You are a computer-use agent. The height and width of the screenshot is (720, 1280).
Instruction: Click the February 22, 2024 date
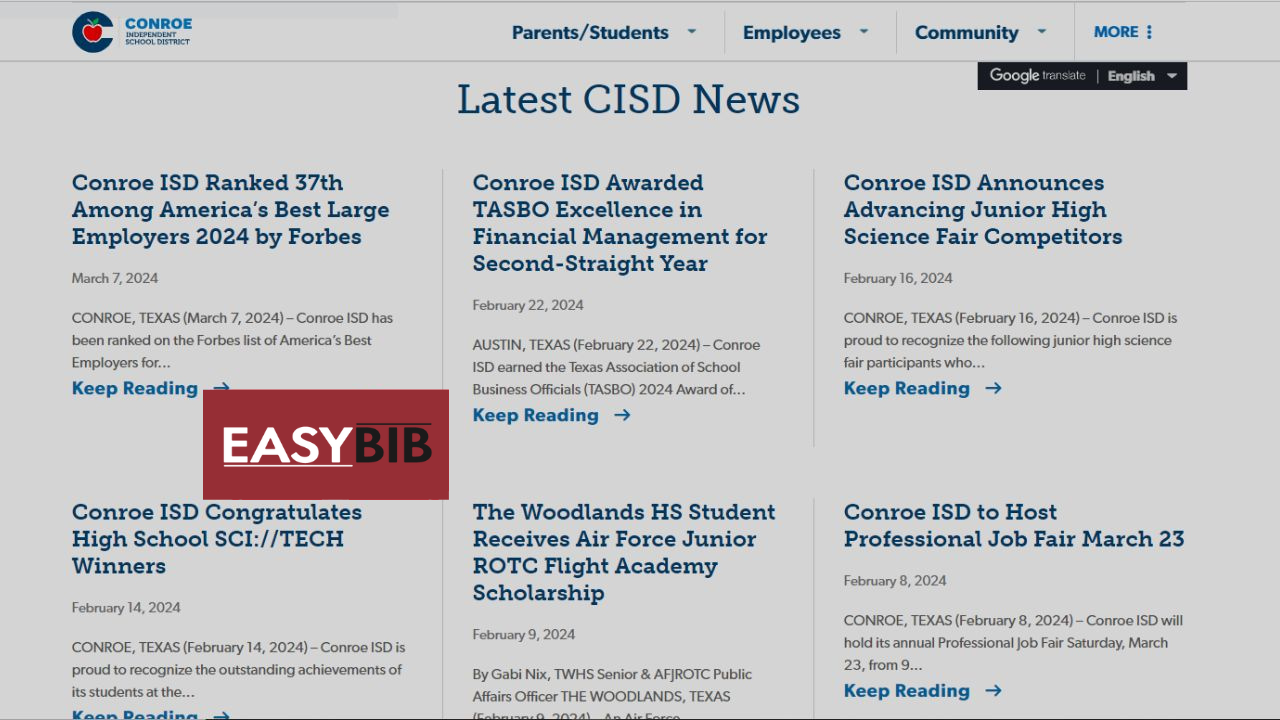528,305
